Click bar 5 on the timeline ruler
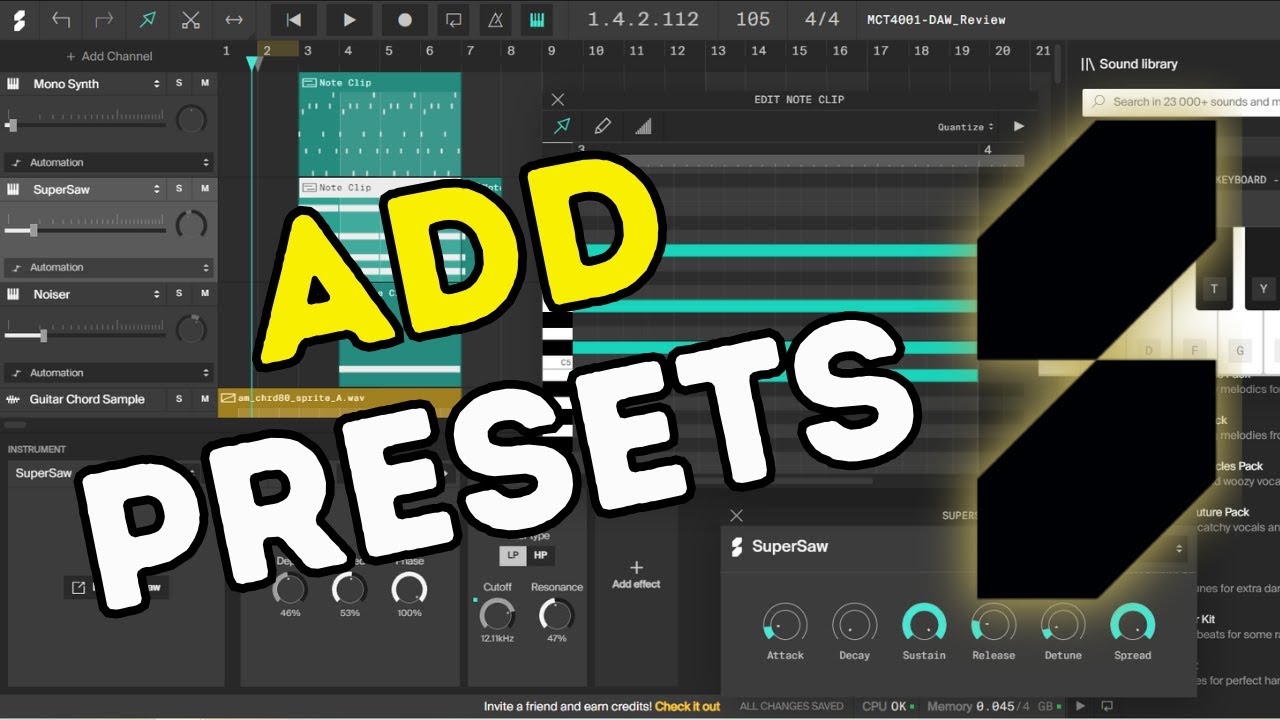 click(388, 51)
